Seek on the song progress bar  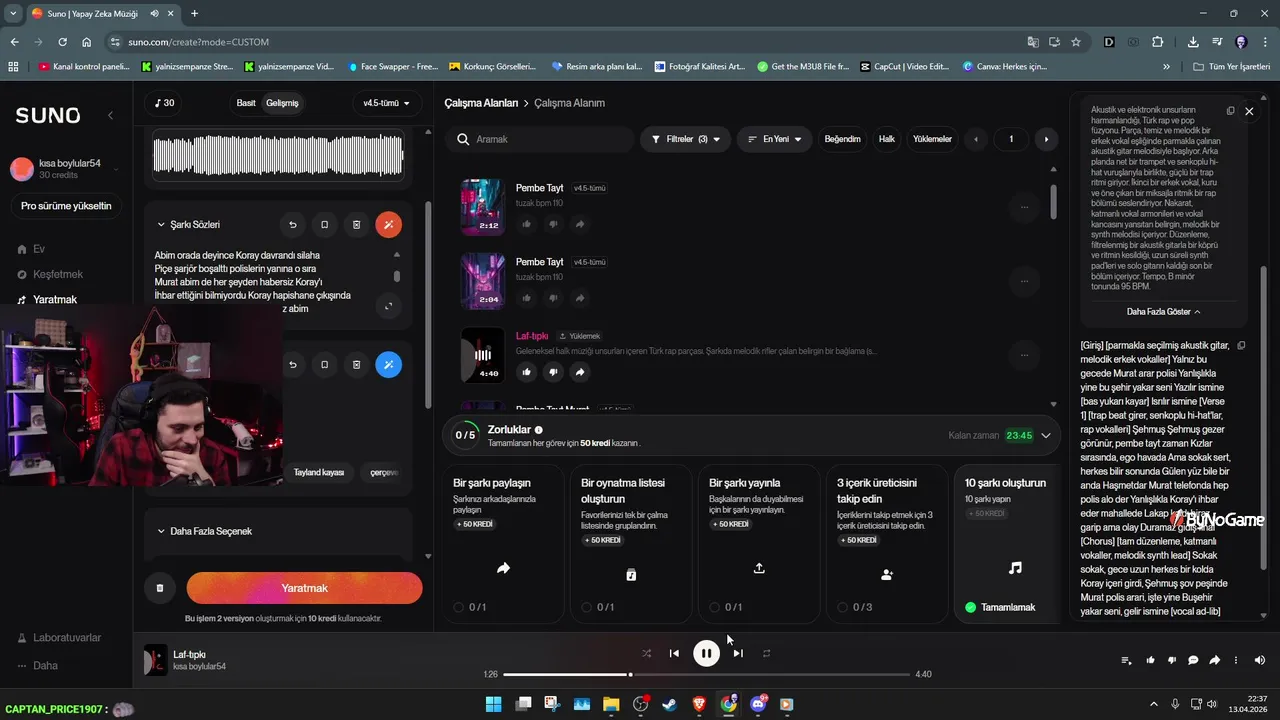(x=706, y=675)
